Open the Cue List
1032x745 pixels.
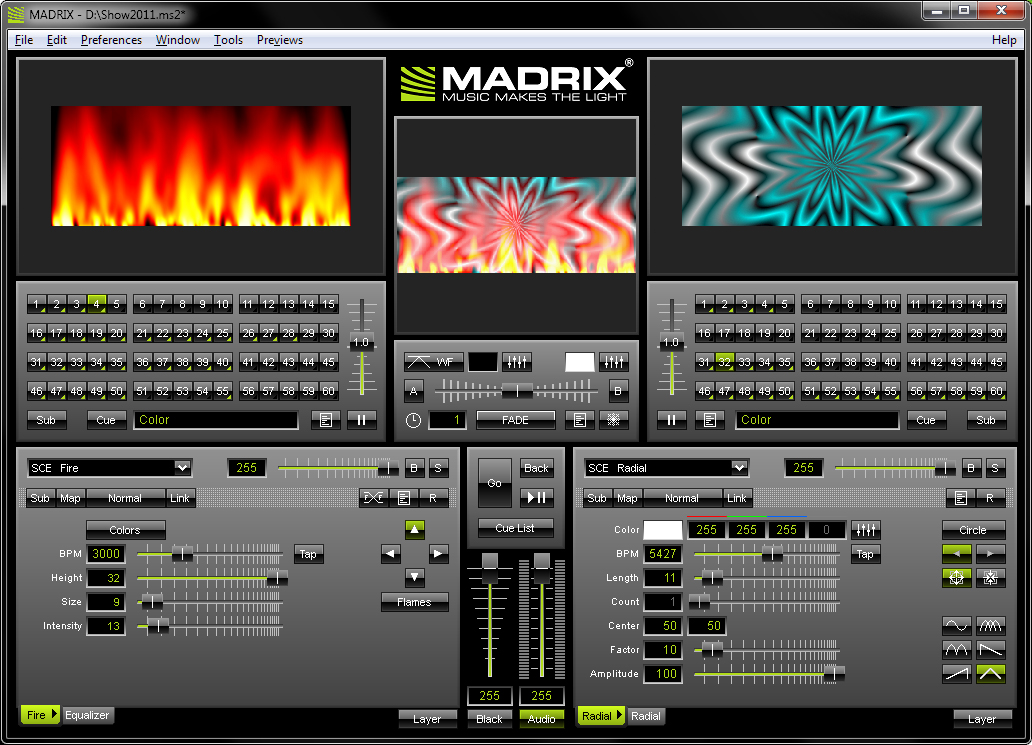pyautogui.click(x=515, y=528)
